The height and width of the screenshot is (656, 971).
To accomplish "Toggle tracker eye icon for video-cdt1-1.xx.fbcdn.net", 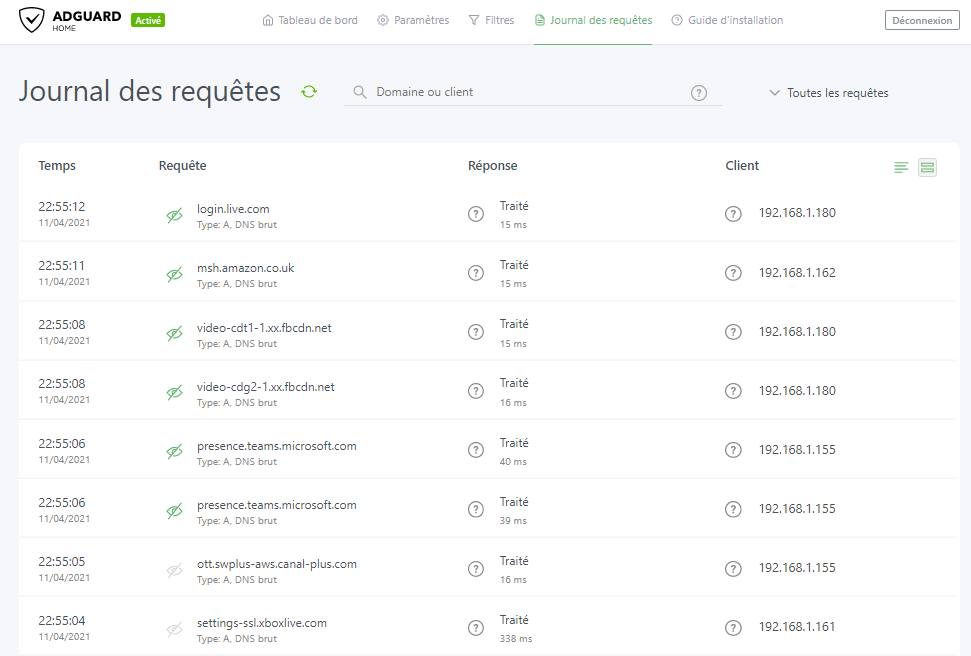I will coord(175,334).
